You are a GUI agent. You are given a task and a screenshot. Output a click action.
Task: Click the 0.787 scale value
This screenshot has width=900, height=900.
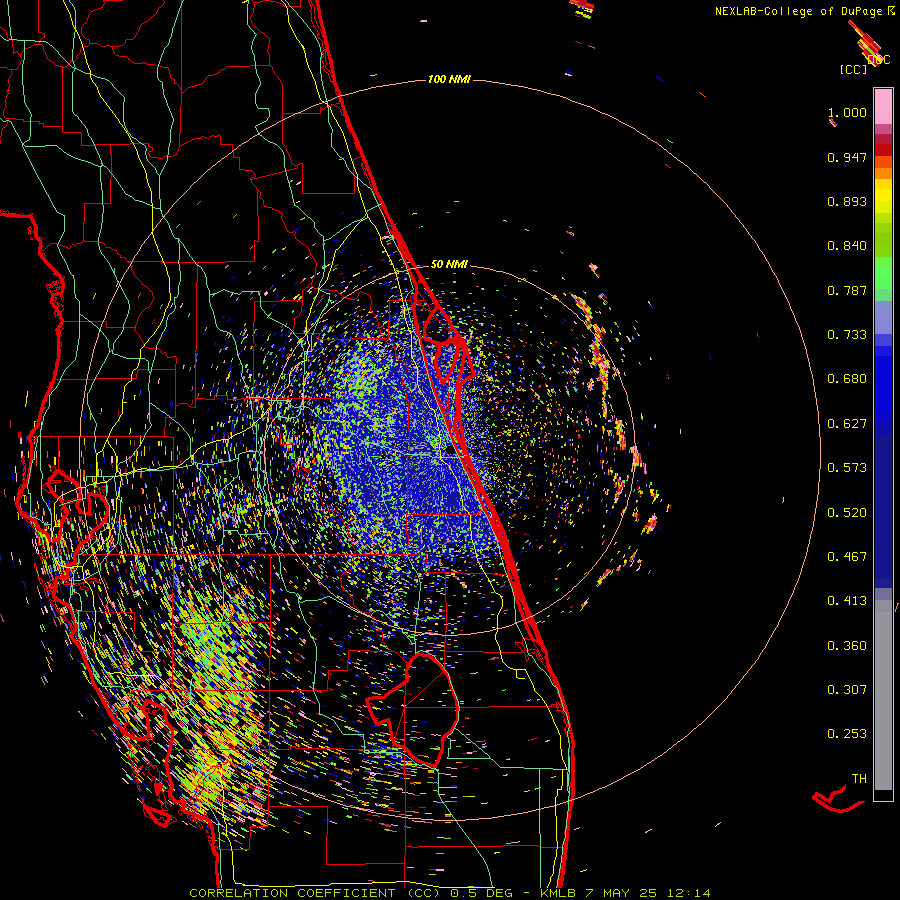(x=847, y=290)
